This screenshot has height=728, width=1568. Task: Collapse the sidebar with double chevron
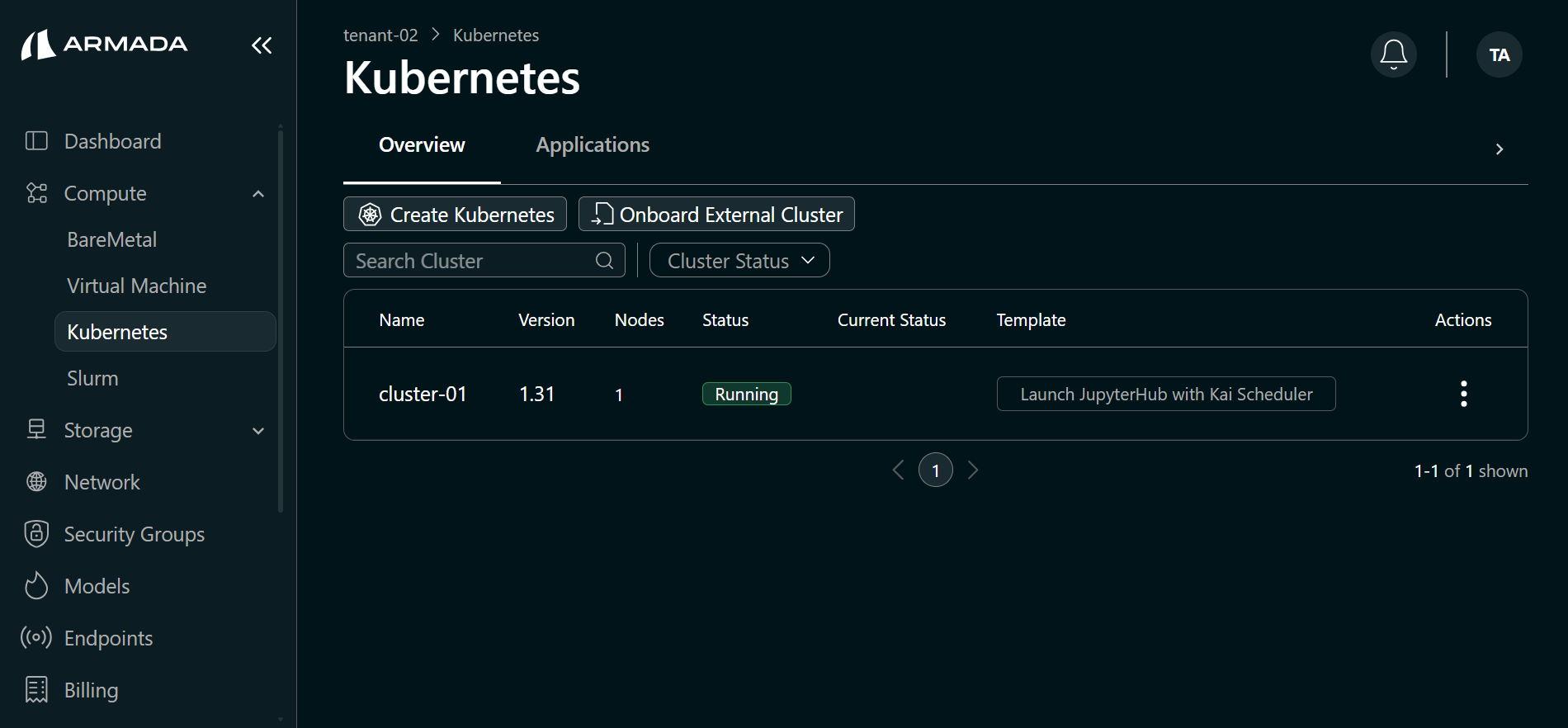point(262,45)
